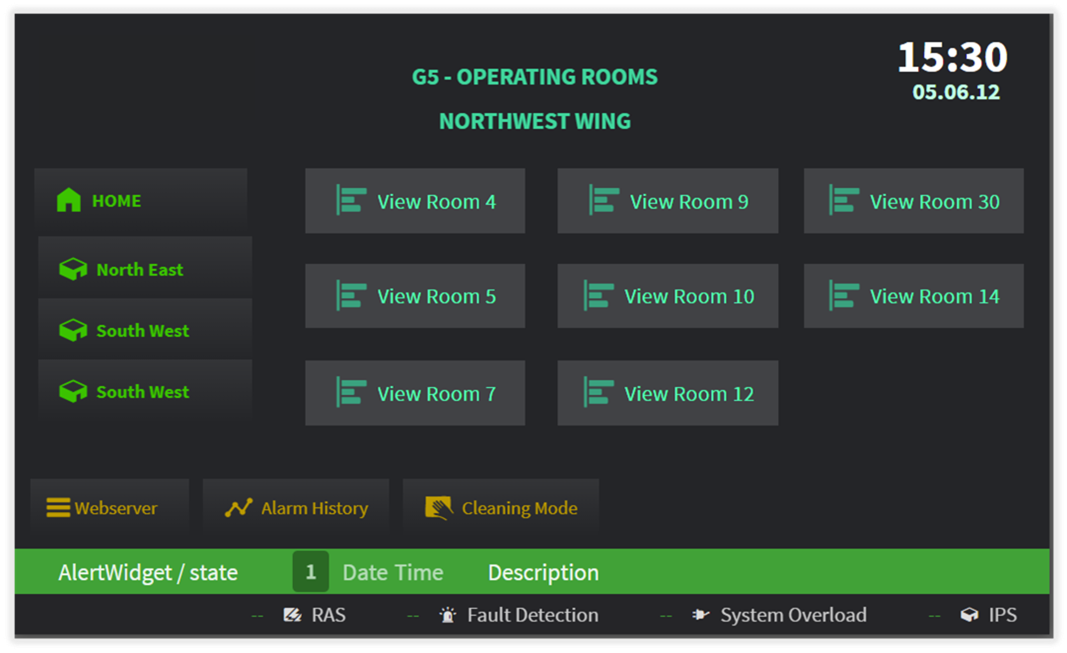Screen dimensions: 1067x653
Task: Click the System Overload plug icon
Action: tap(700, 615)
